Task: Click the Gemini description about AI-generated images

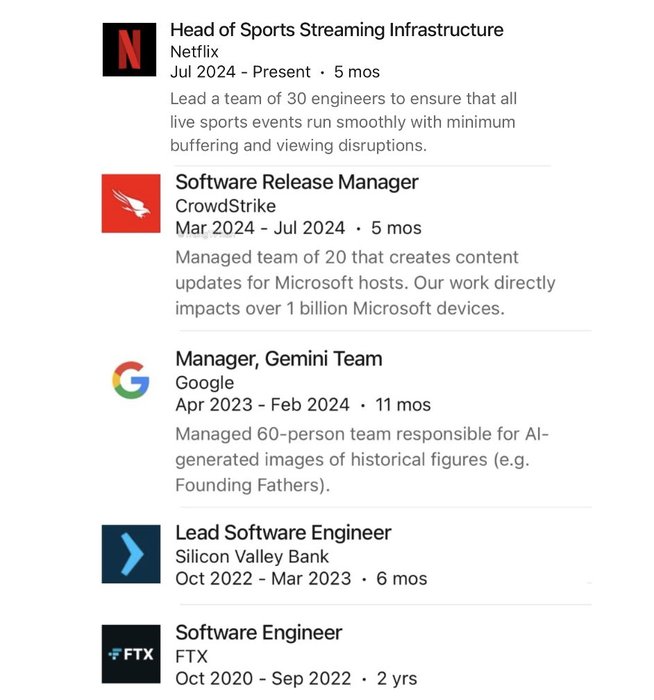Action: click(x=362, y=459)
